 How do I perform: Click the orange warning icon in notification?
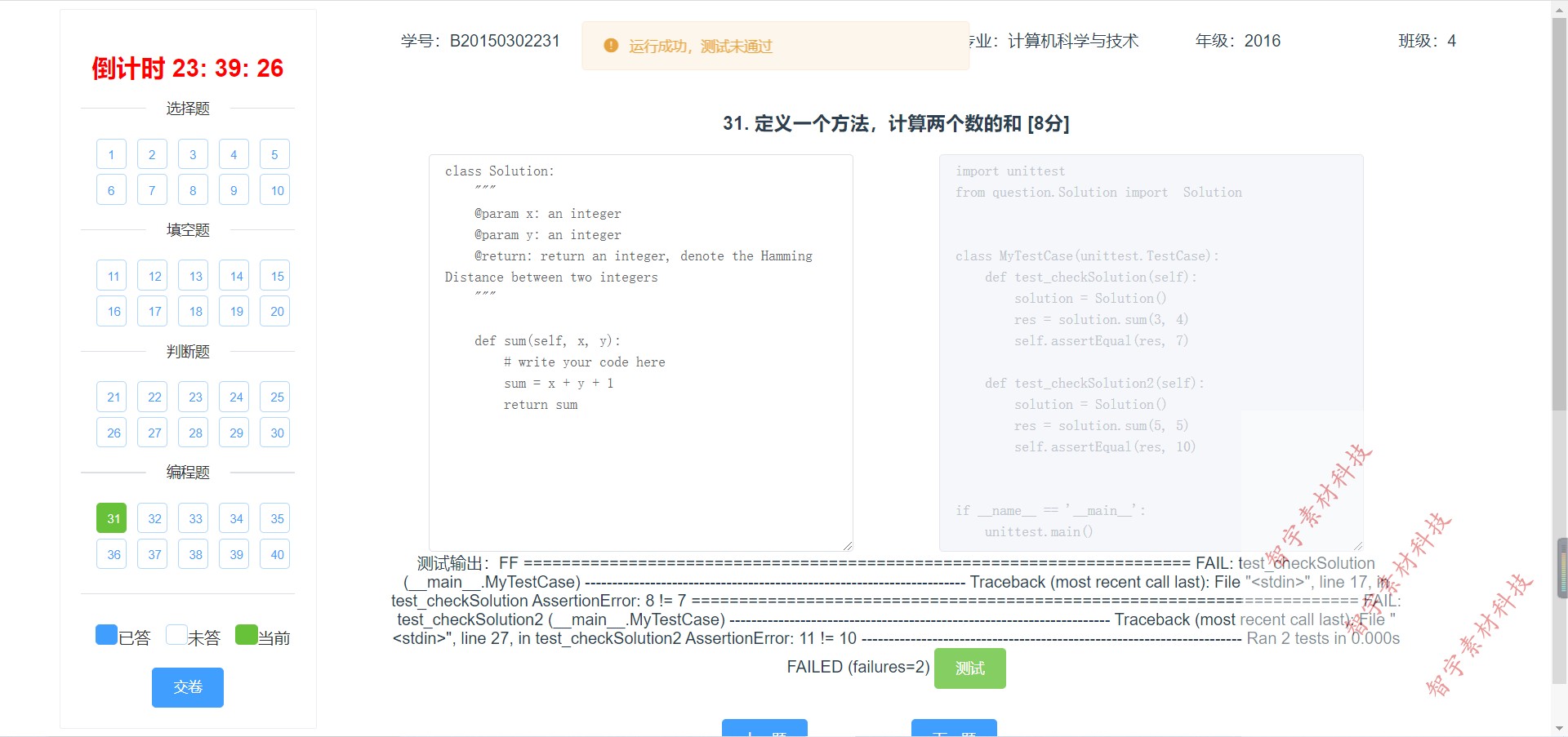pyautogui.click(x=611, y=46)
